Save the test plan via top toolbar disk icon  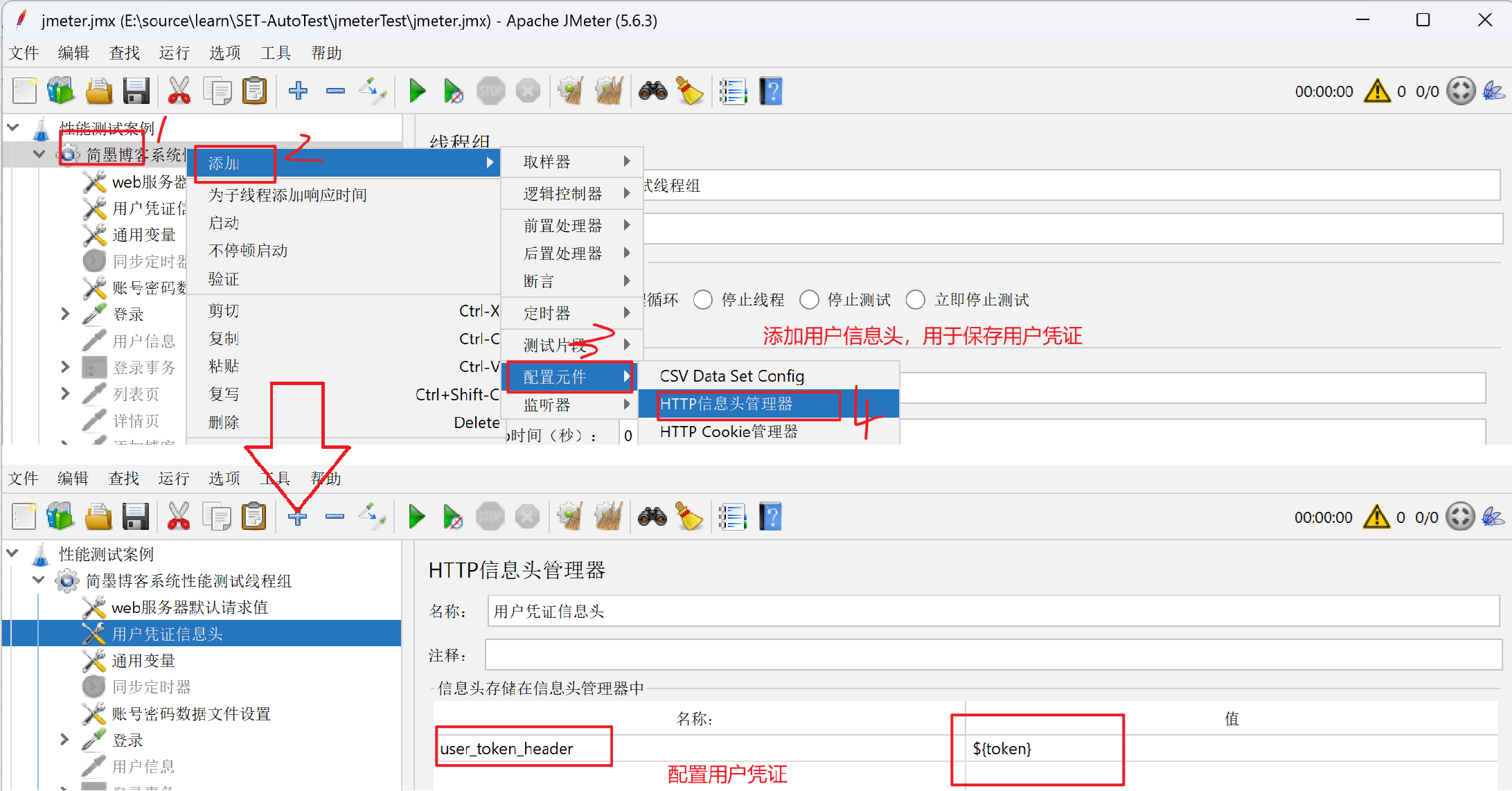point(136,91)
